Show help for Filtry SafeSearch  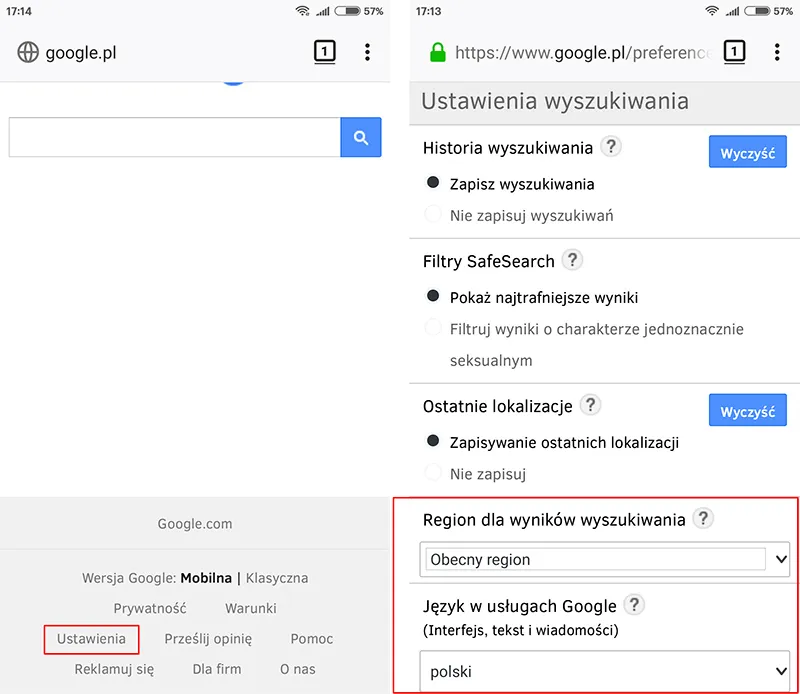point(572,260)
